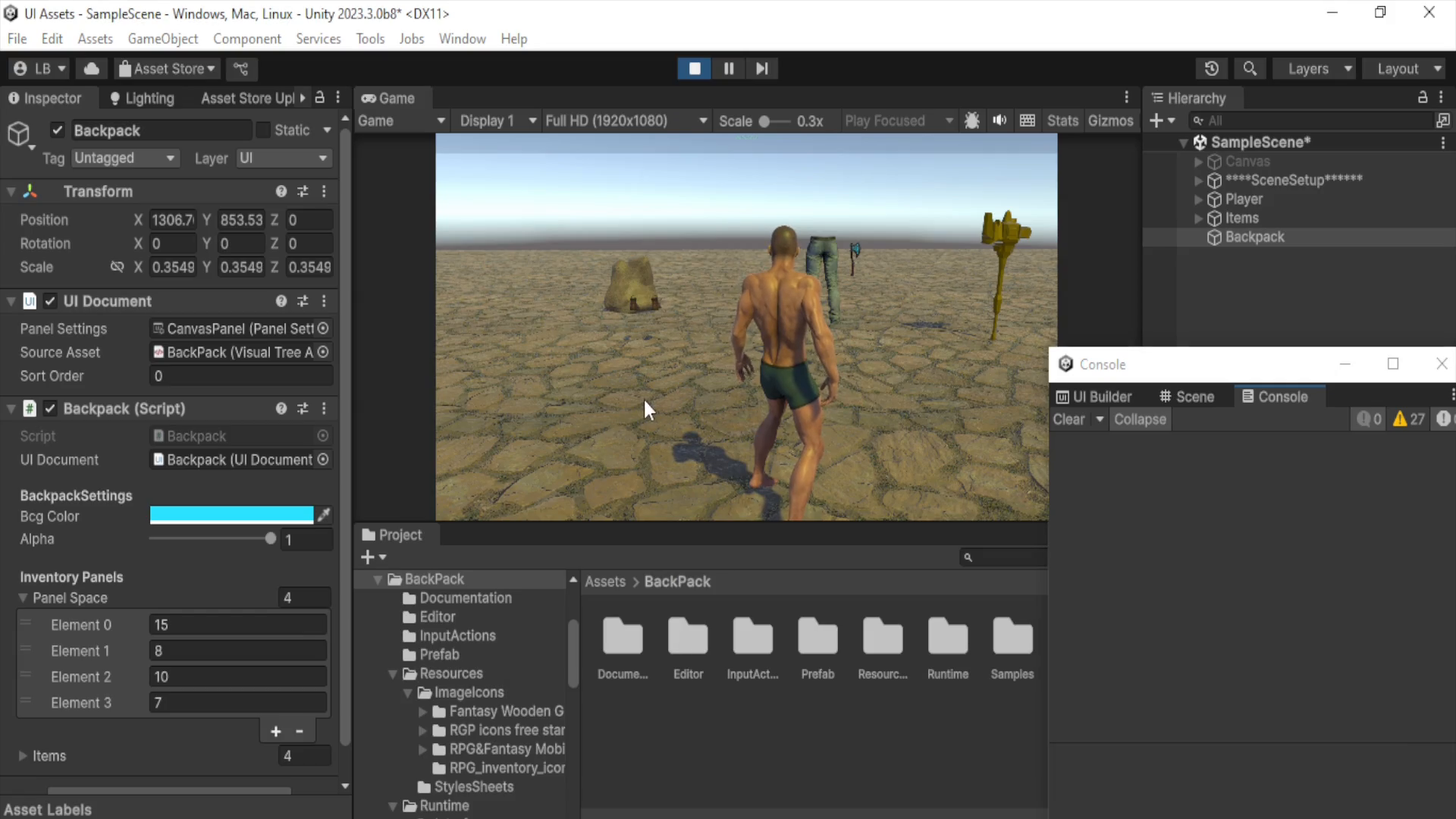Toggle Collapse in Console
This screenshot has height=819, width=1456.
click(x=1140, y=419)
